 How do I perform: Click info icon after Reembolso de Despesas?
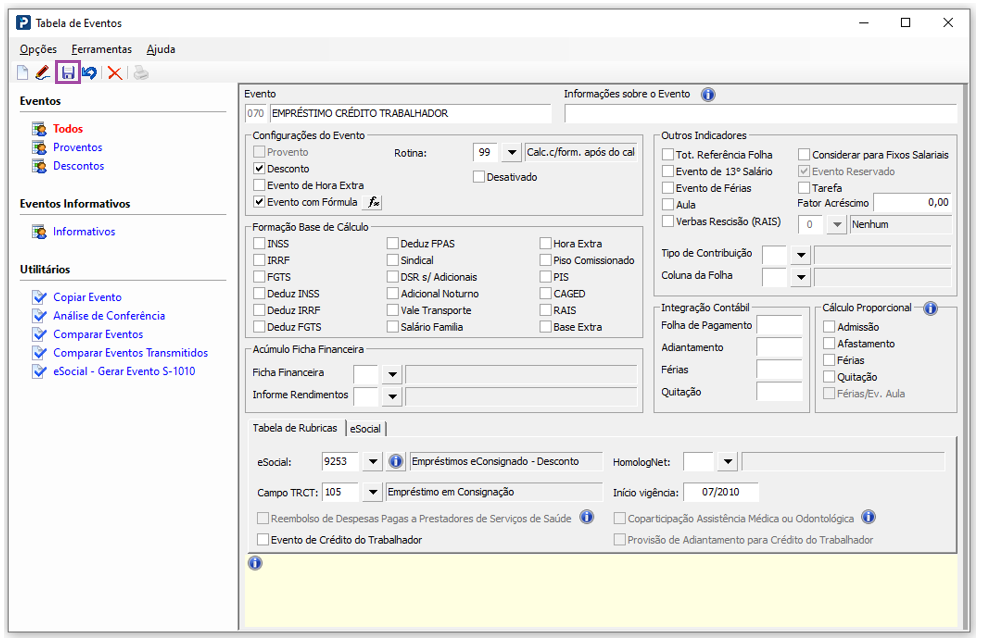click(x=586, y=517)
